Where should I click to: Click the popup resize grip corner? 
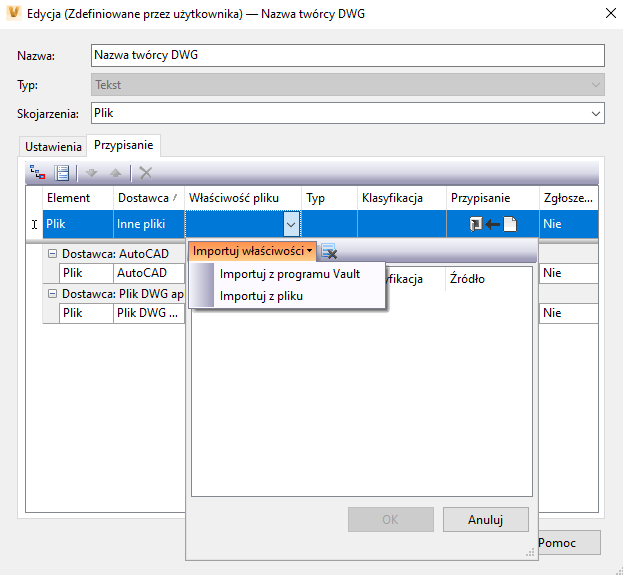(530, 553)
